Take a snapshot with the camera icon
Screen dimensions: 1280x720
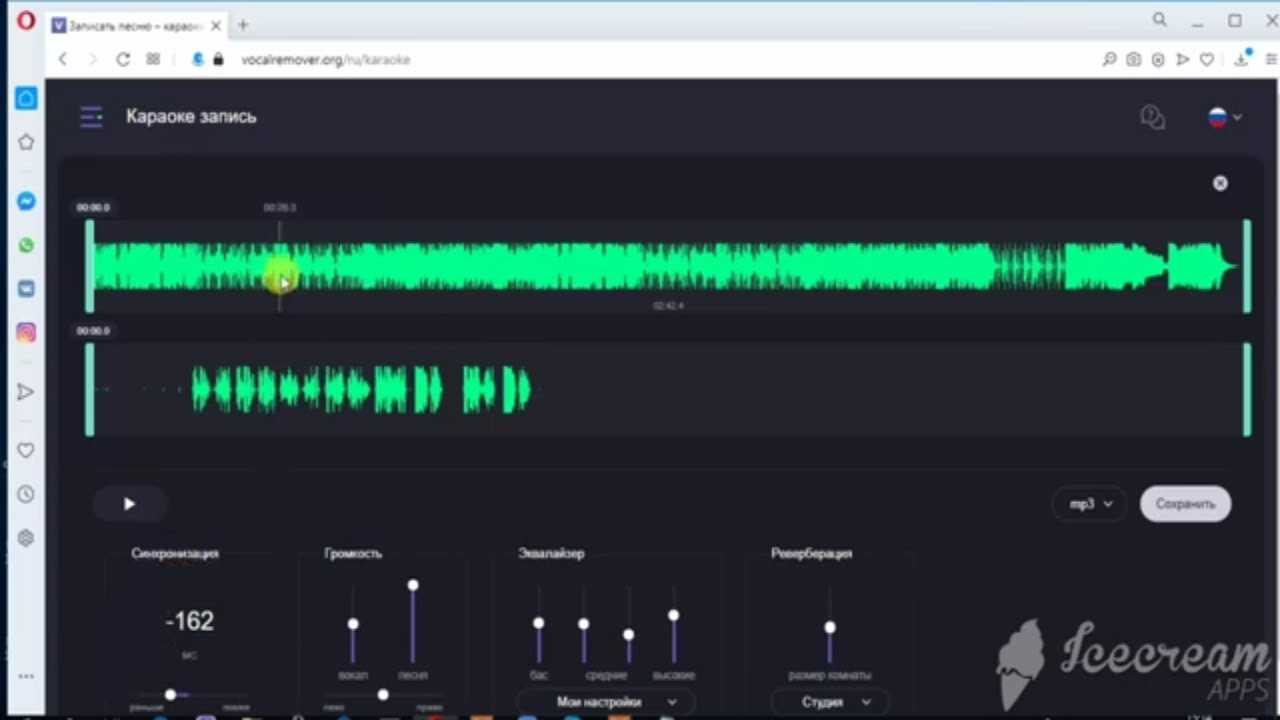[1133, 60]
